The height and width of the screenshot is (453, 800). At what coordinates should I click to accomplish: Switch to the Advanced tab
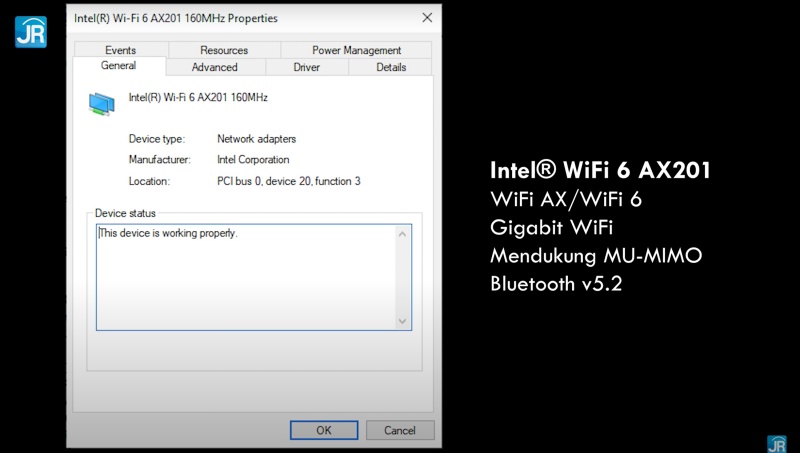click(215, 67)
